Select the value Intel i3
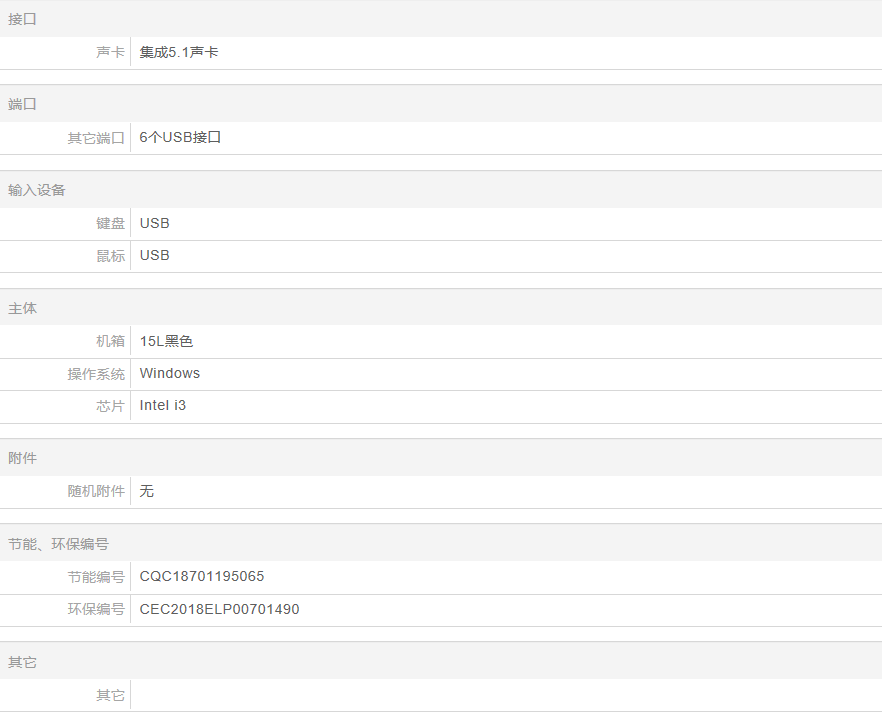Viewport: 883px width, 713px height. (163, 405)
